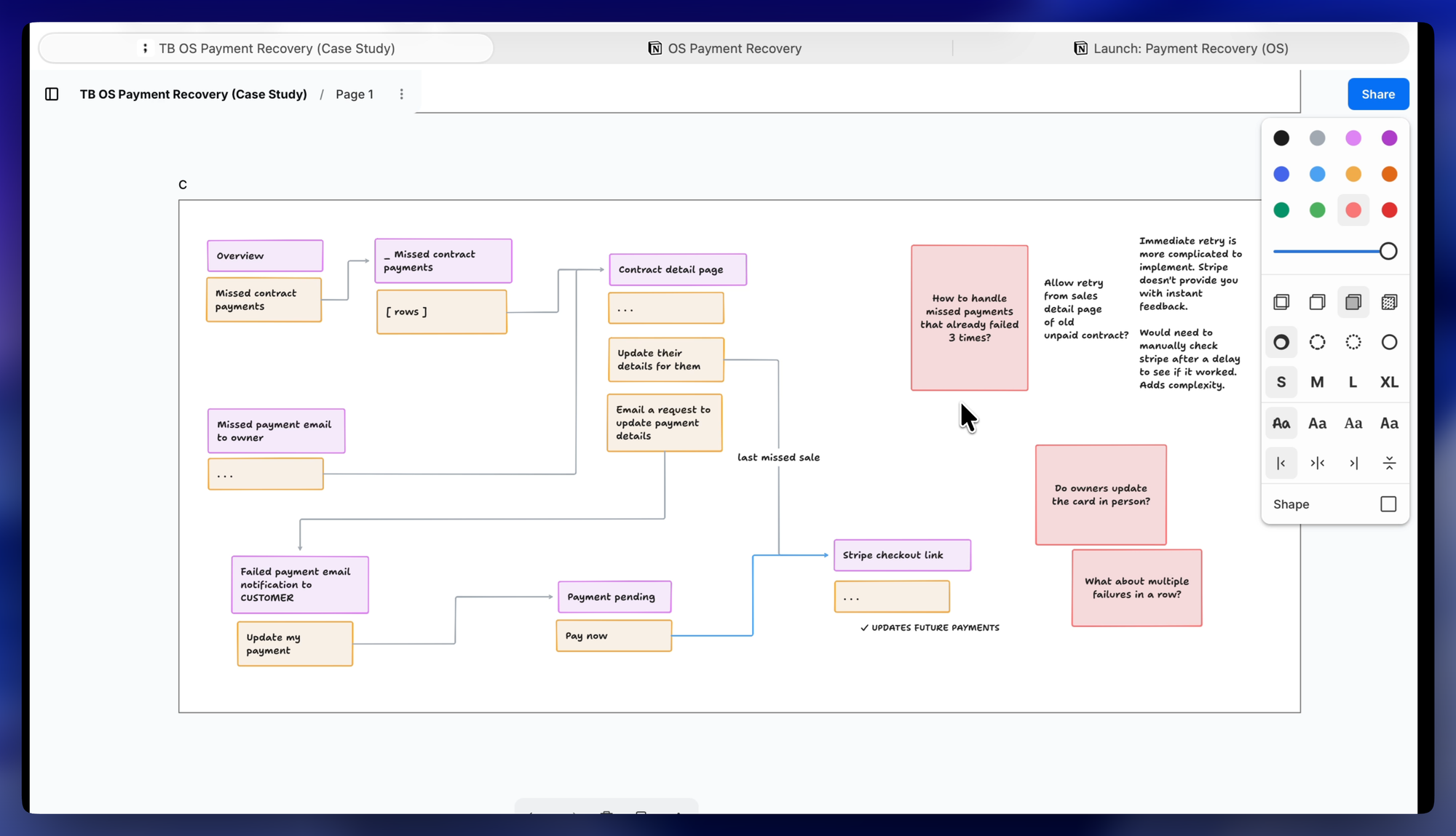
Task: Select the semi-transparent fill style icon
Action: click(1317, 302)
